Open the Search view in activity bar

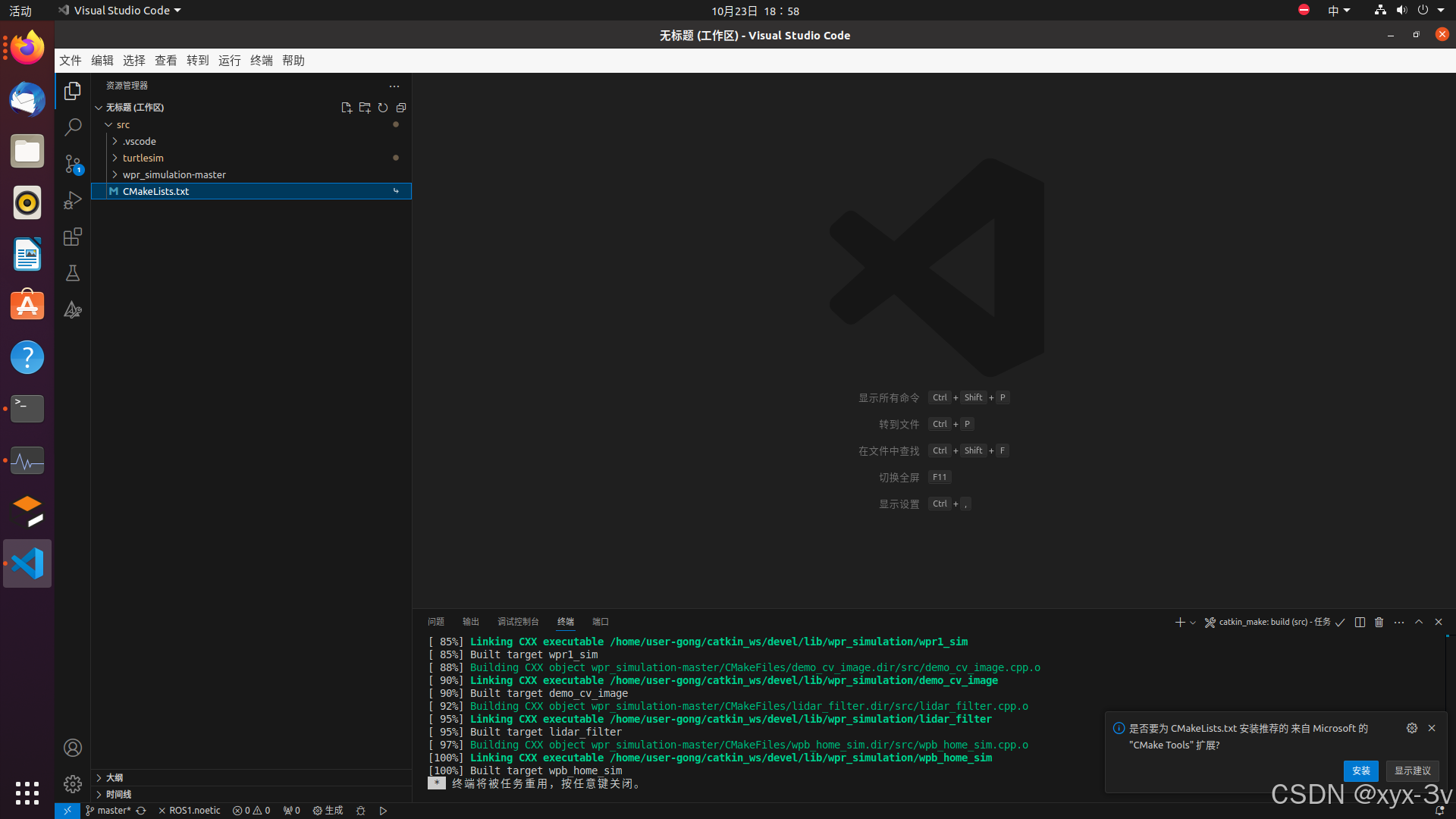point(73,127)
